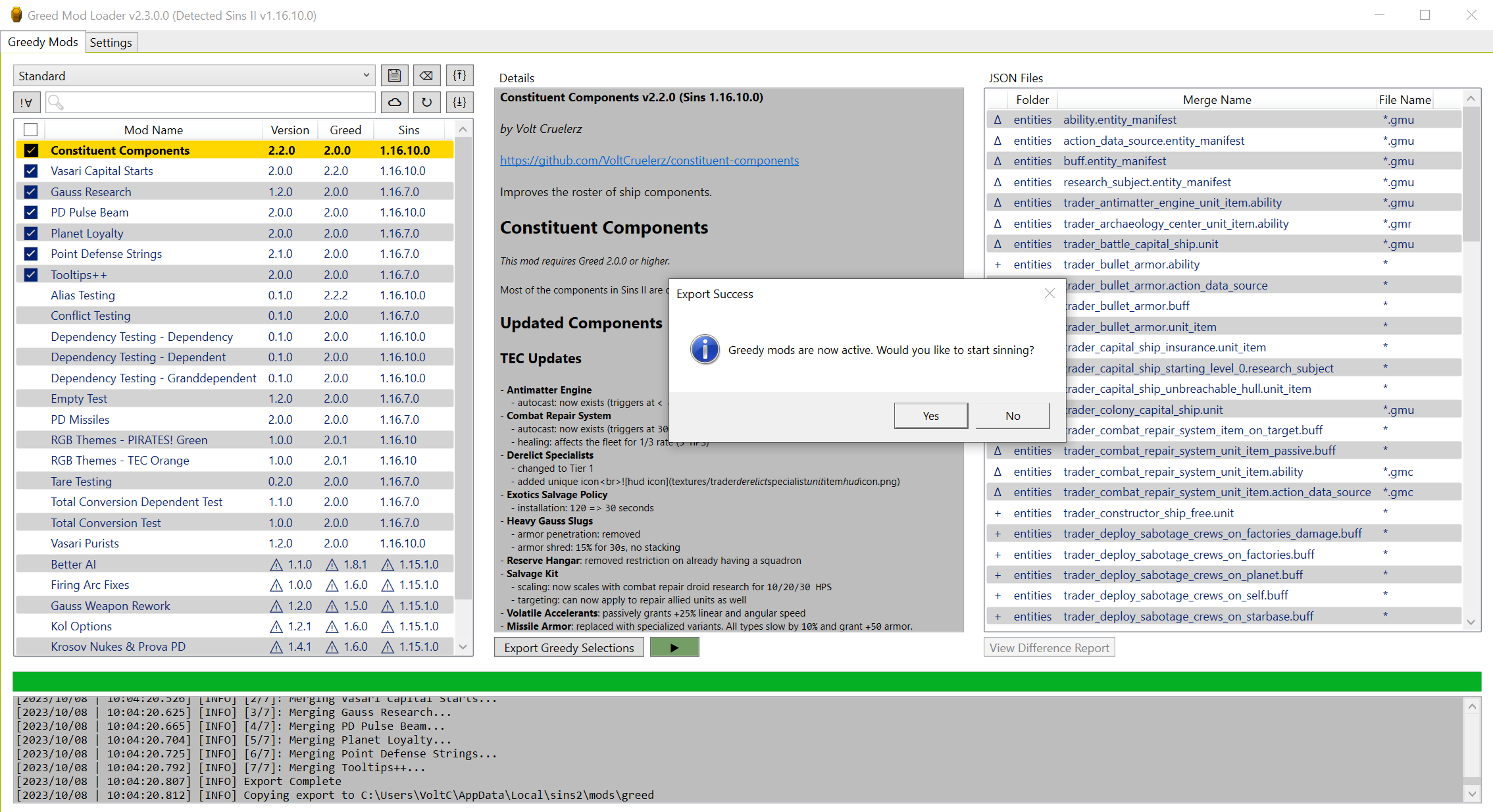Viewport: 1493px width, 812px height.
Task: Open the Standard preset dropdown
Action: click(194, 76)
